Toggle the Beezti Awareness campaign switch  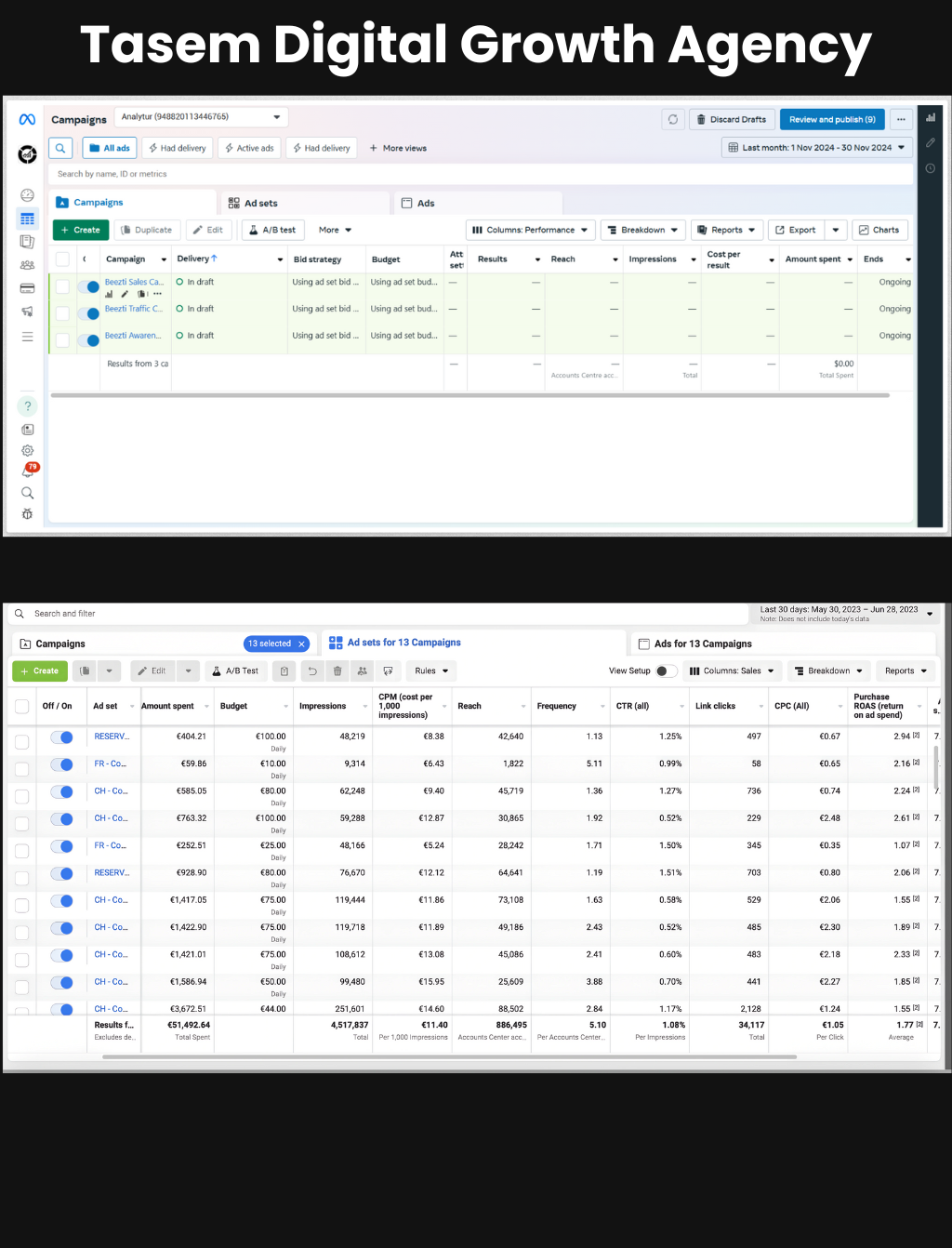coord(88,340)
